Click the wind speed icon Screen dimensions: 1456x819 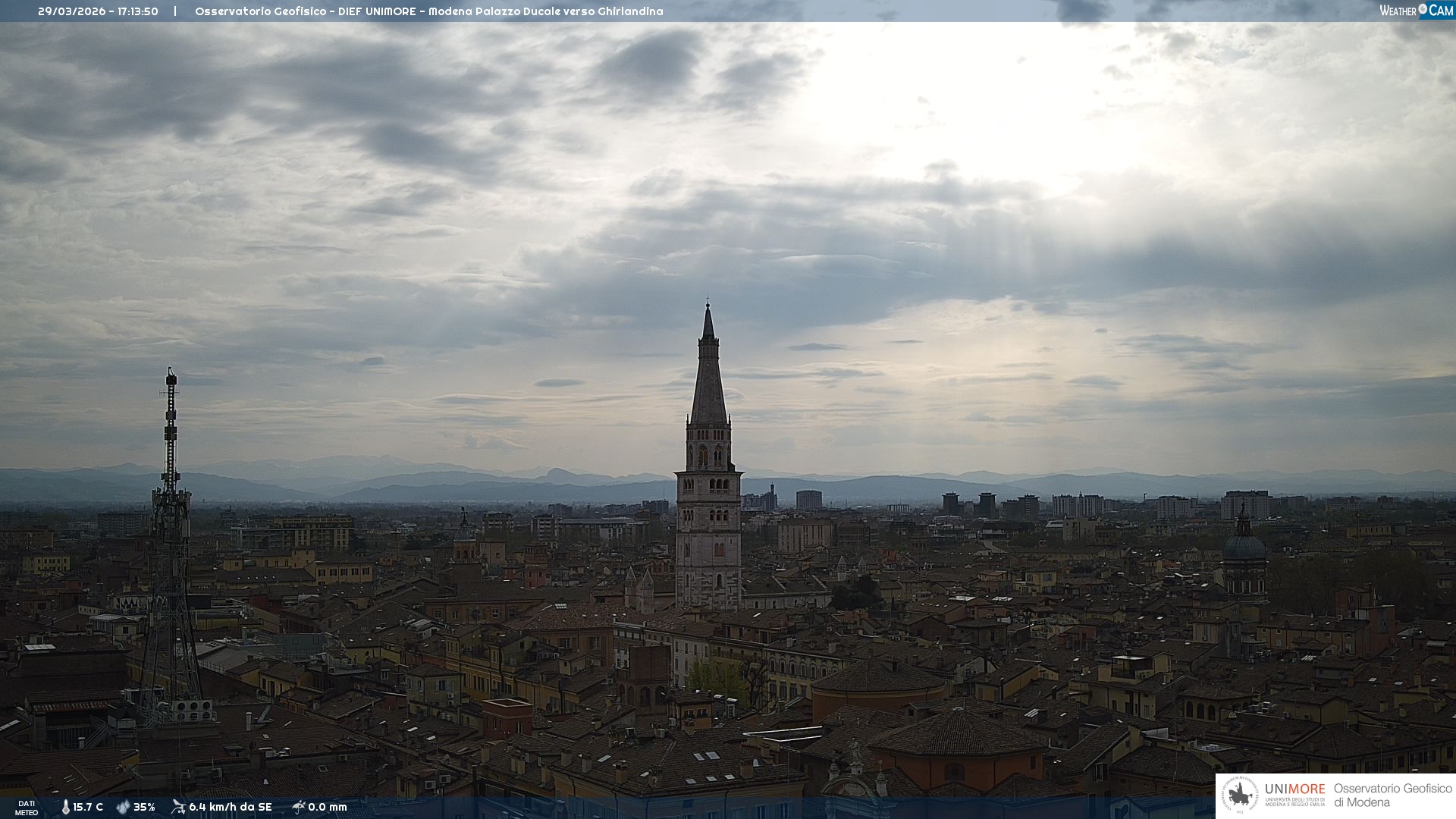(x=178, y=807)
